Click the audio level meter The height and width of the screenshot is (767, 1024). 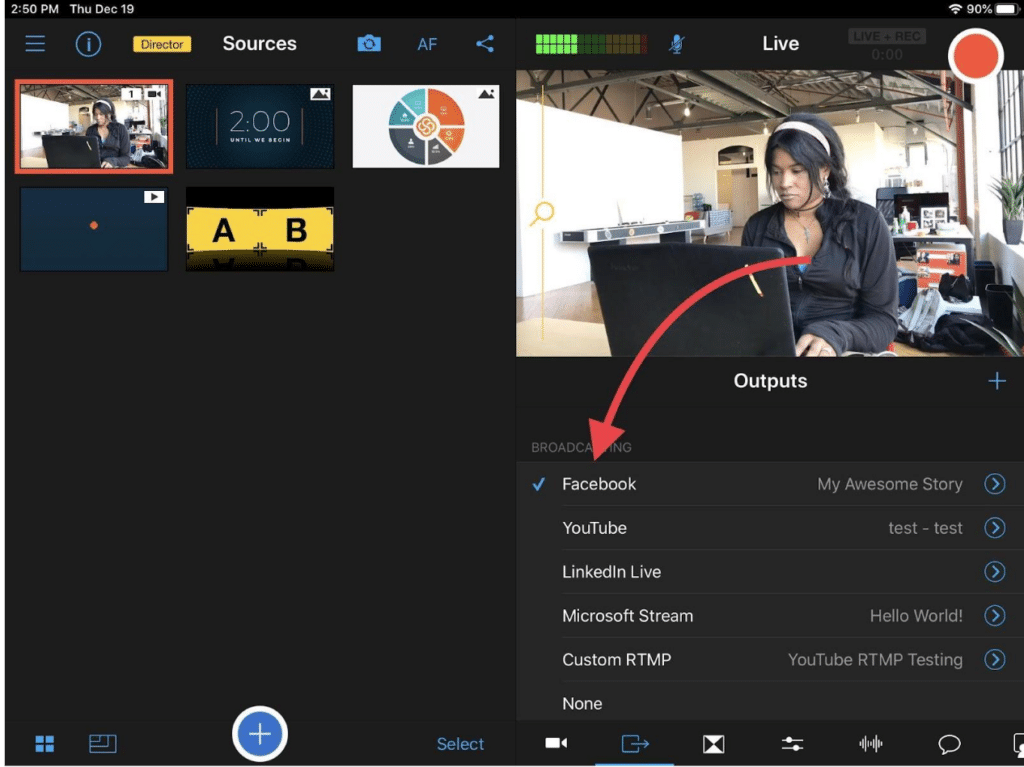pyautogui.click(x=591, y=44)
